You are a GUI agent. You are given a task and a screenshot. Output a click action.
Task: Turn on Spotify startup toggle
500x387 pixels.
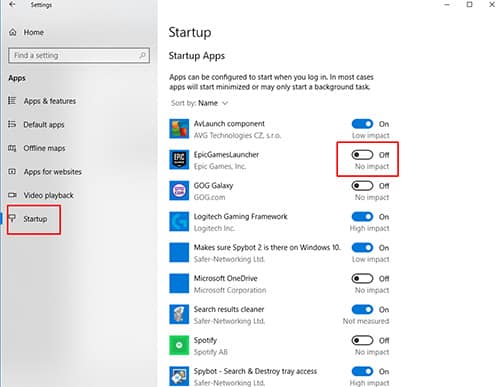coord(362,340)
